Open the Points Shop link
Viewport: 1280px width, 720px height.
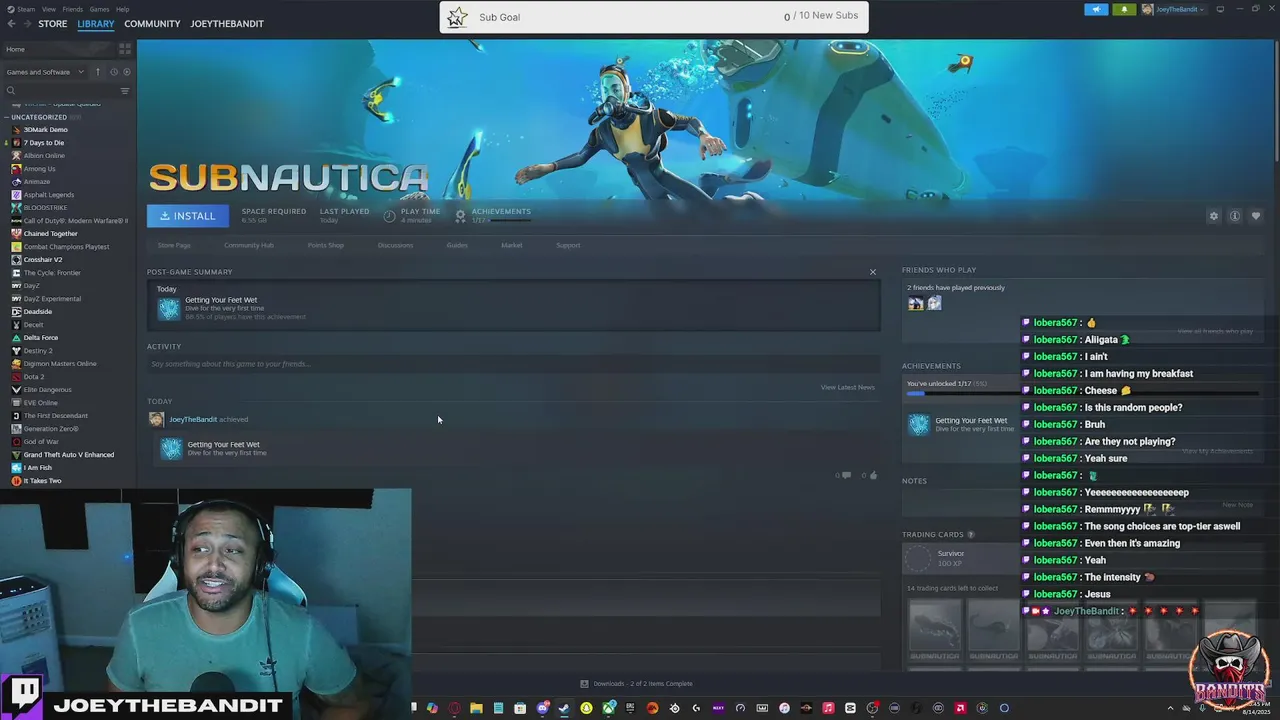coord(326,245)
